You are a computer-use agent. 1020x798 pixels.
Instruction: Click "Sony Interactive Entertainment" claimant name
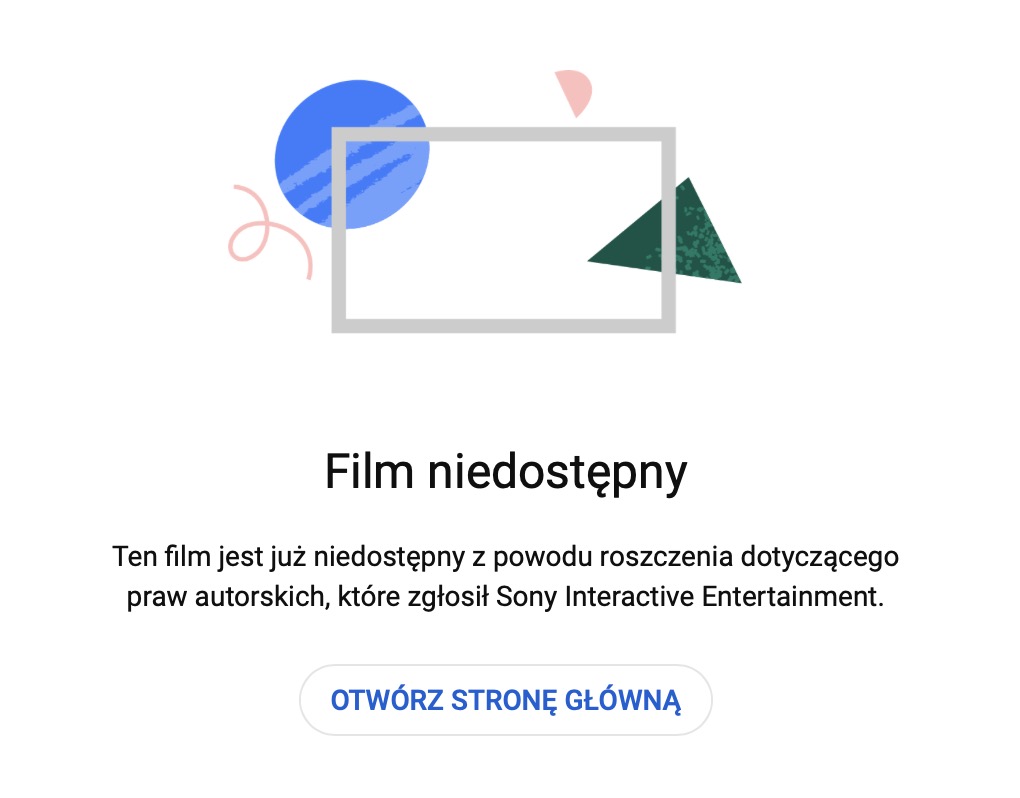coord(690,597)
